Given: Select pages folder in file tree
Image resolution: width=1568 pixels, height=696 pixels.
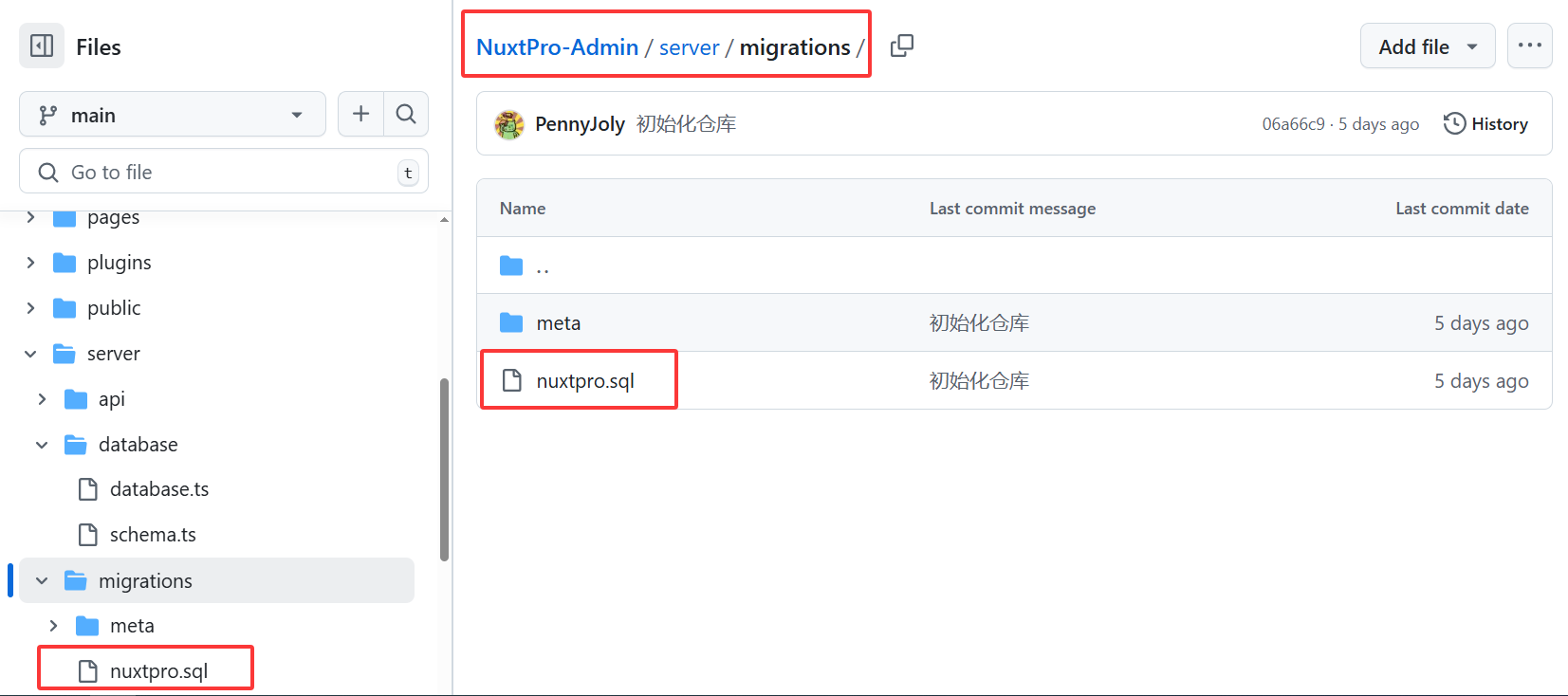Looking at the screenshot, I should tap(113, 217).
